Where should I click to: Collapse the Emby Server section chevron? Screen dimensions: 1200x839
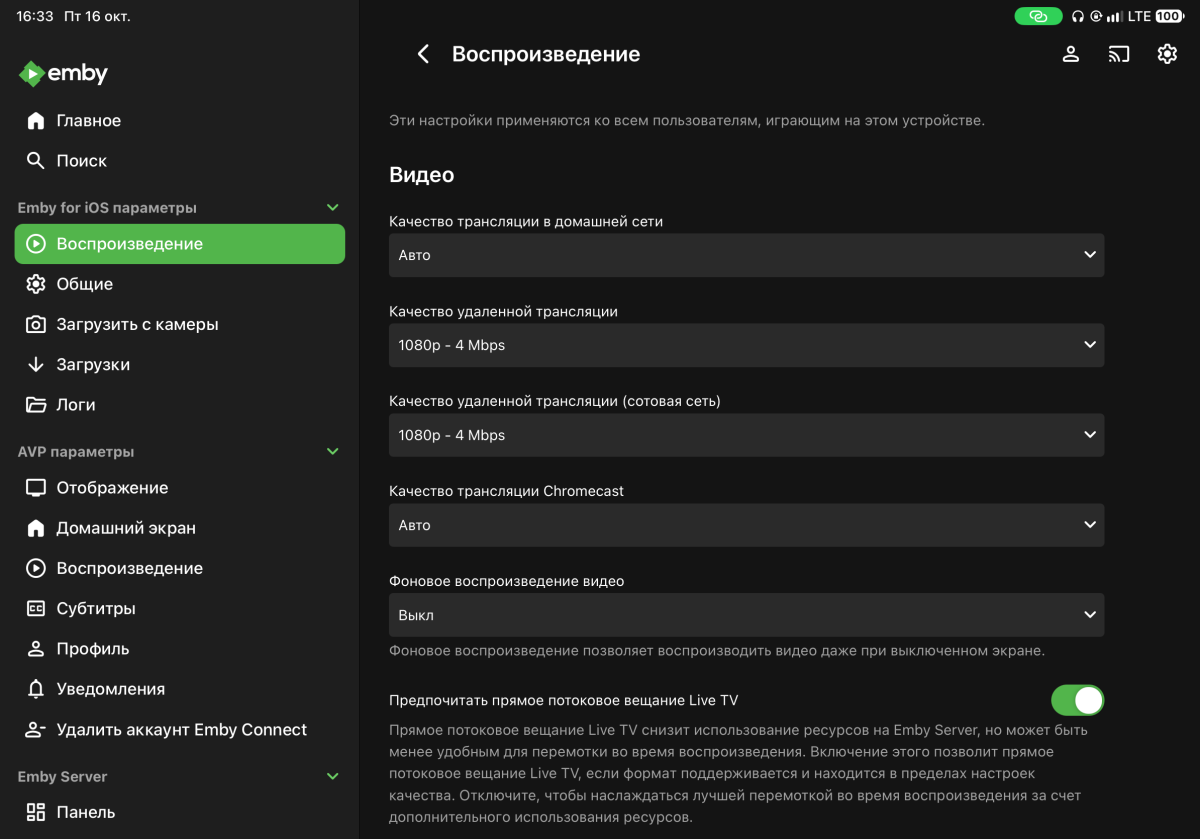333,776
